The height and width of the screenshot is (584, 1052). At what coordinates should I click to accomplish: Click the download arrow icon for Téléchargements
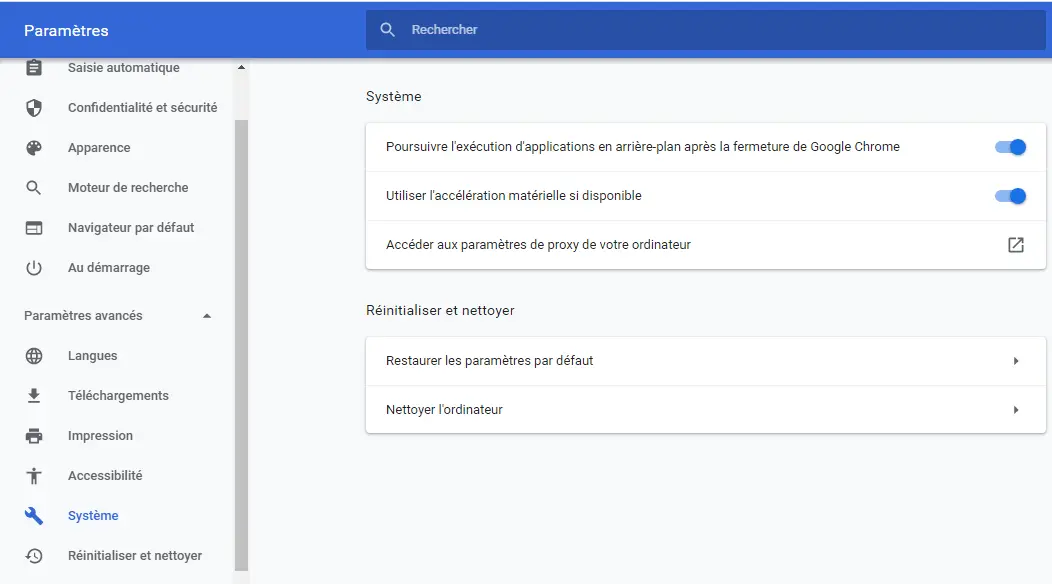34,396
